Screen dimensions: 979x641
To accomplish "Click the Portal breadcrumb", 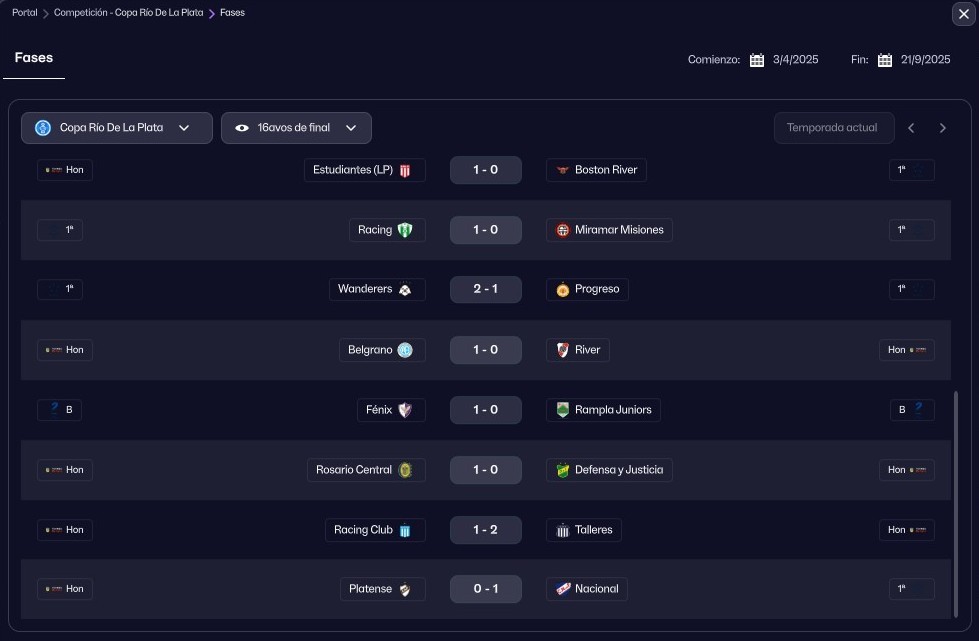I will click(25, 13).
